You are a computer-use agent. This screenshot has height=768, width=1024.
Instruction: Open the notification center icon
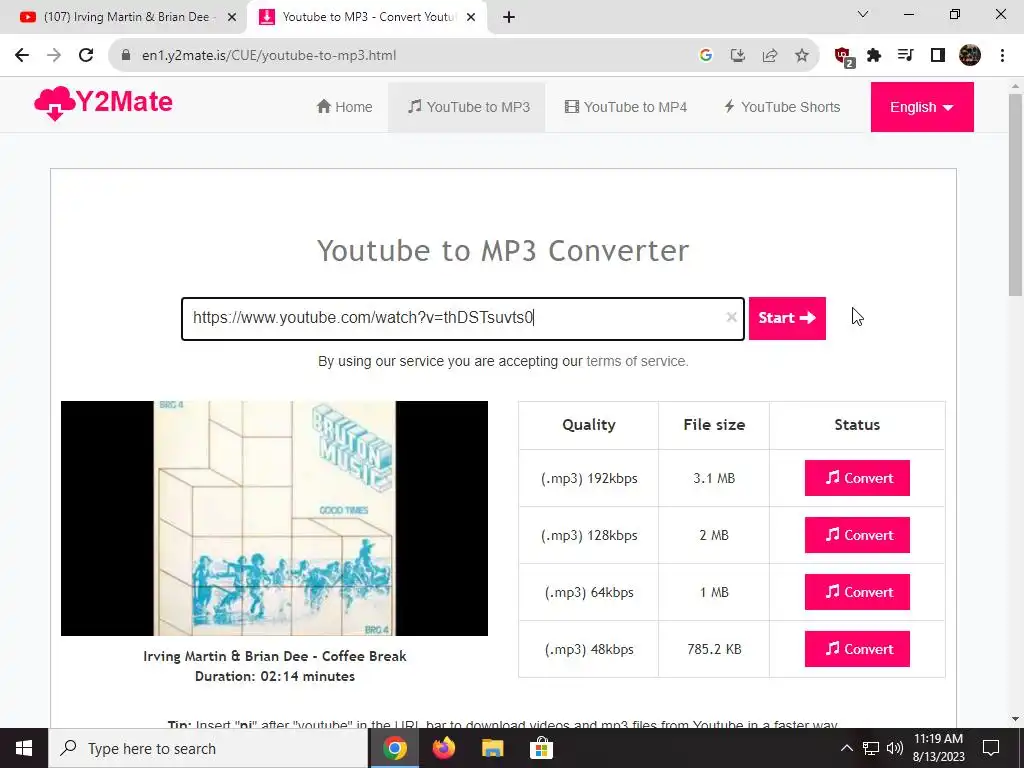991,748
